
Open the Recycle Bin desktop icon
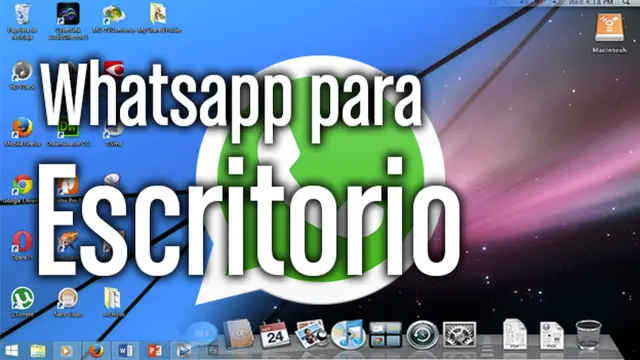click(22, 15)
